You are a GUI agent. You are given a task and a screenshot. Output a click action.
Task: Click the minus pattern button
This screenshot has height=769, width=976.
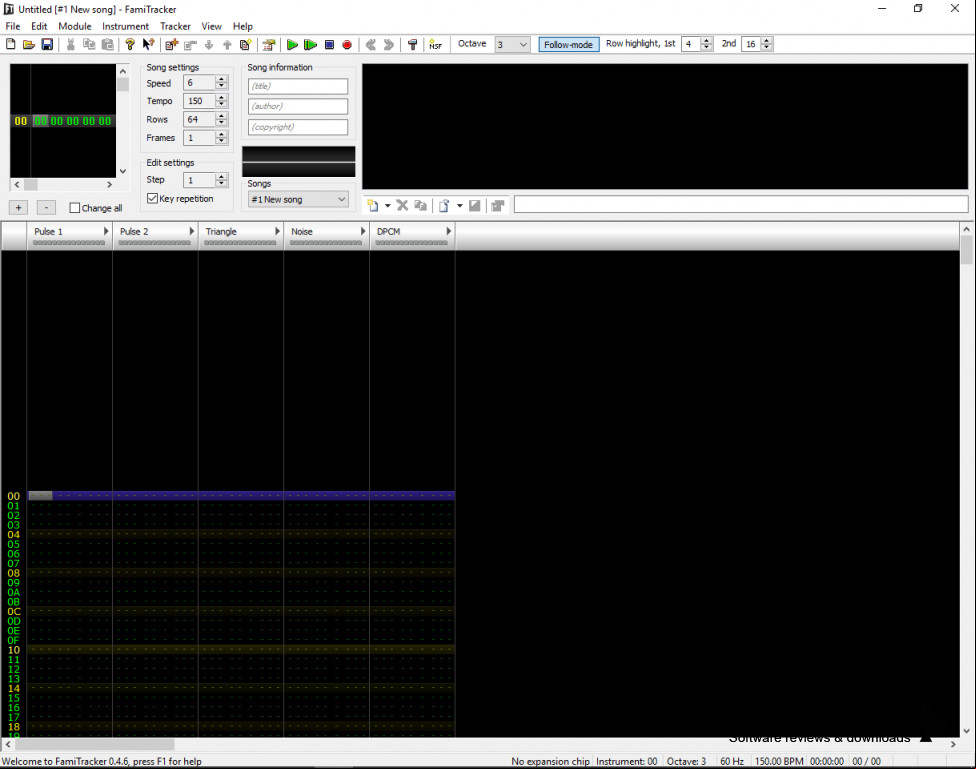(x=46, y=208)
